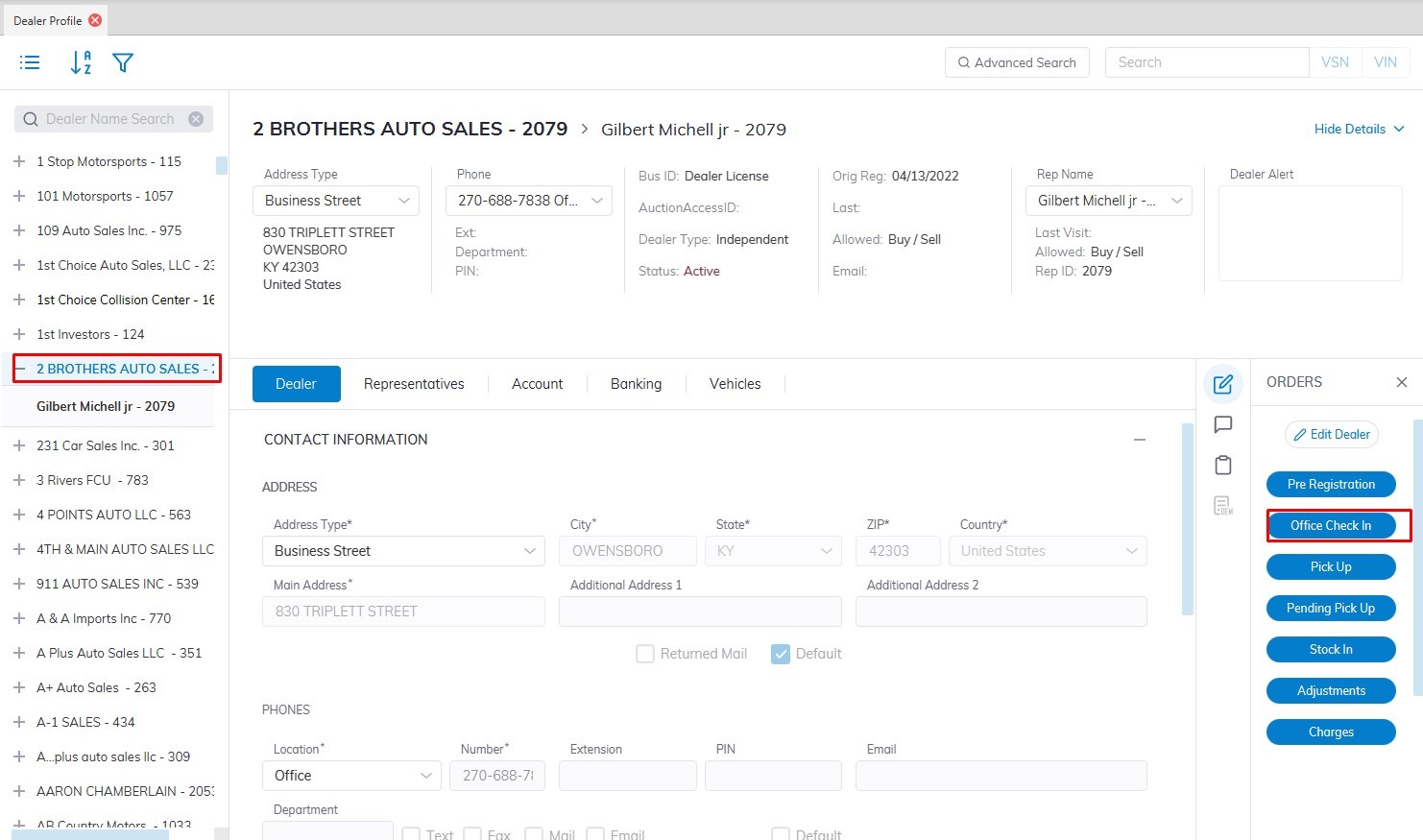Viewport: 1423px width, 840px height.
Task: Open the filter funnel icon
Action: [x=123, y=62]
